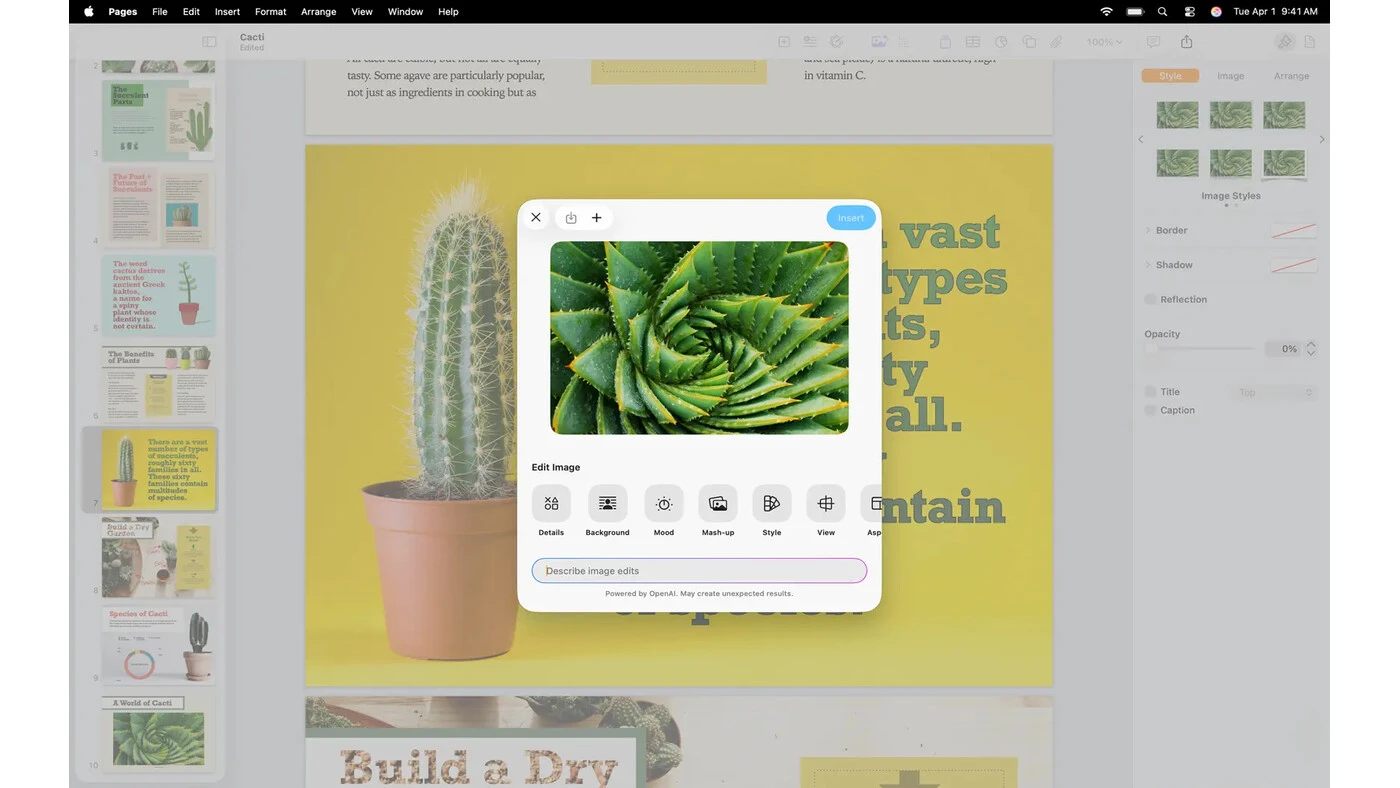Expand the Border section
Viewport: 1400px width, 788px height.
1148,230
